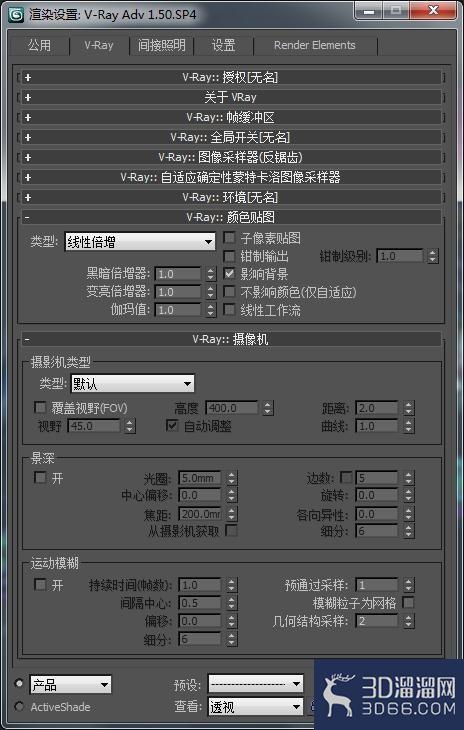The width and height of the screenshot is (464, 730).
Task: Click the 变亮倍增器 value field
Action: (178, 292)
